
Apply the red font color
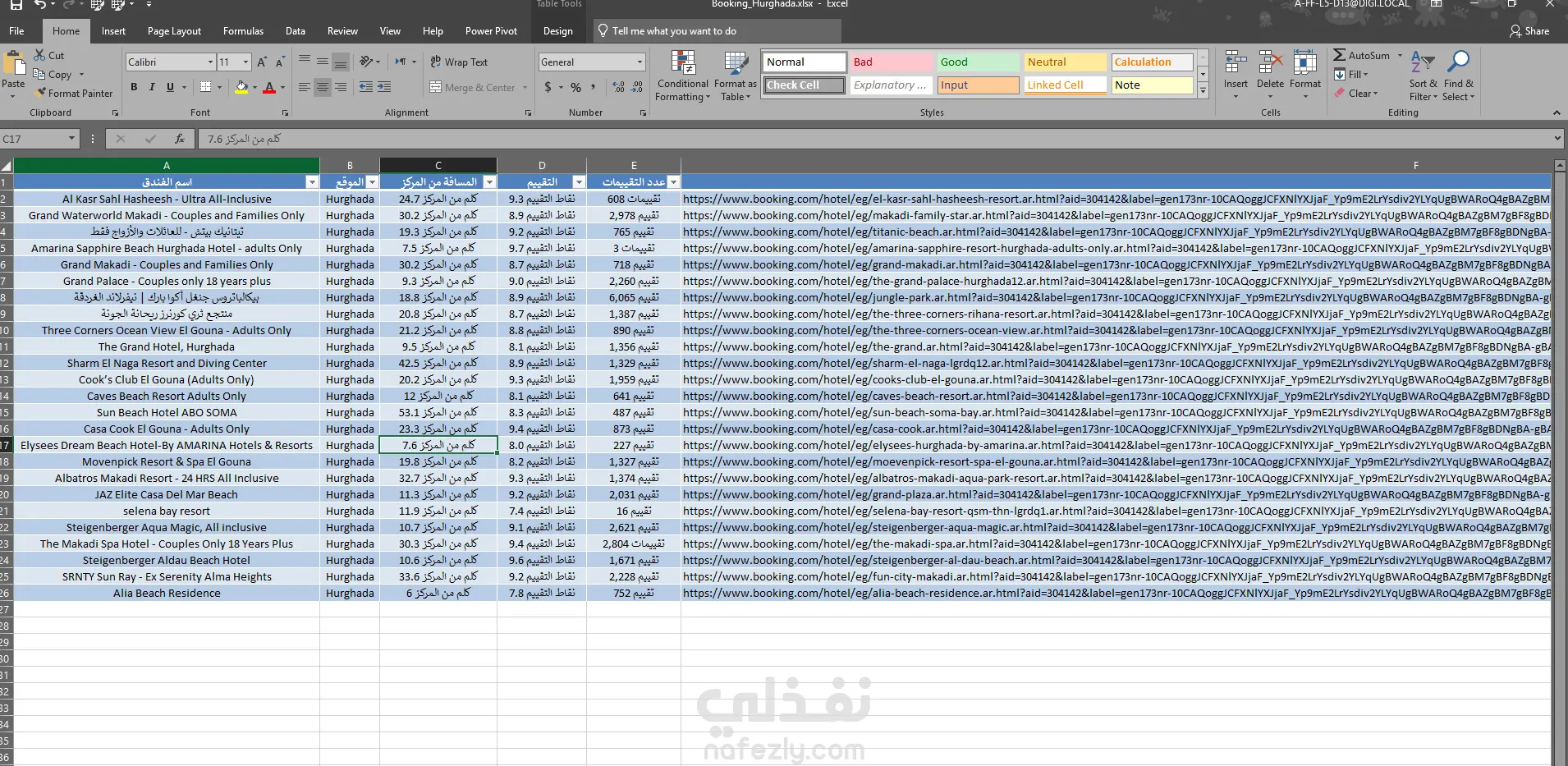269,87
